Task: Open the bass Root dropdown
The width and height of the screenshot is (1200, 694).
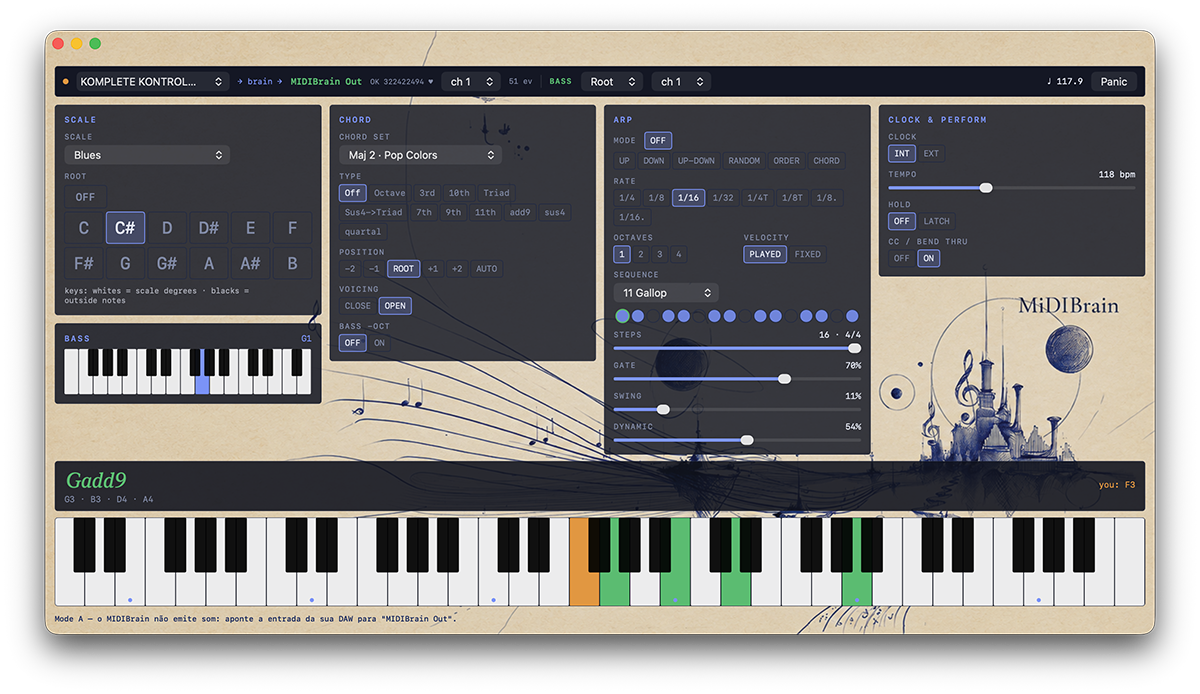Action: click(x=612, y=82)
